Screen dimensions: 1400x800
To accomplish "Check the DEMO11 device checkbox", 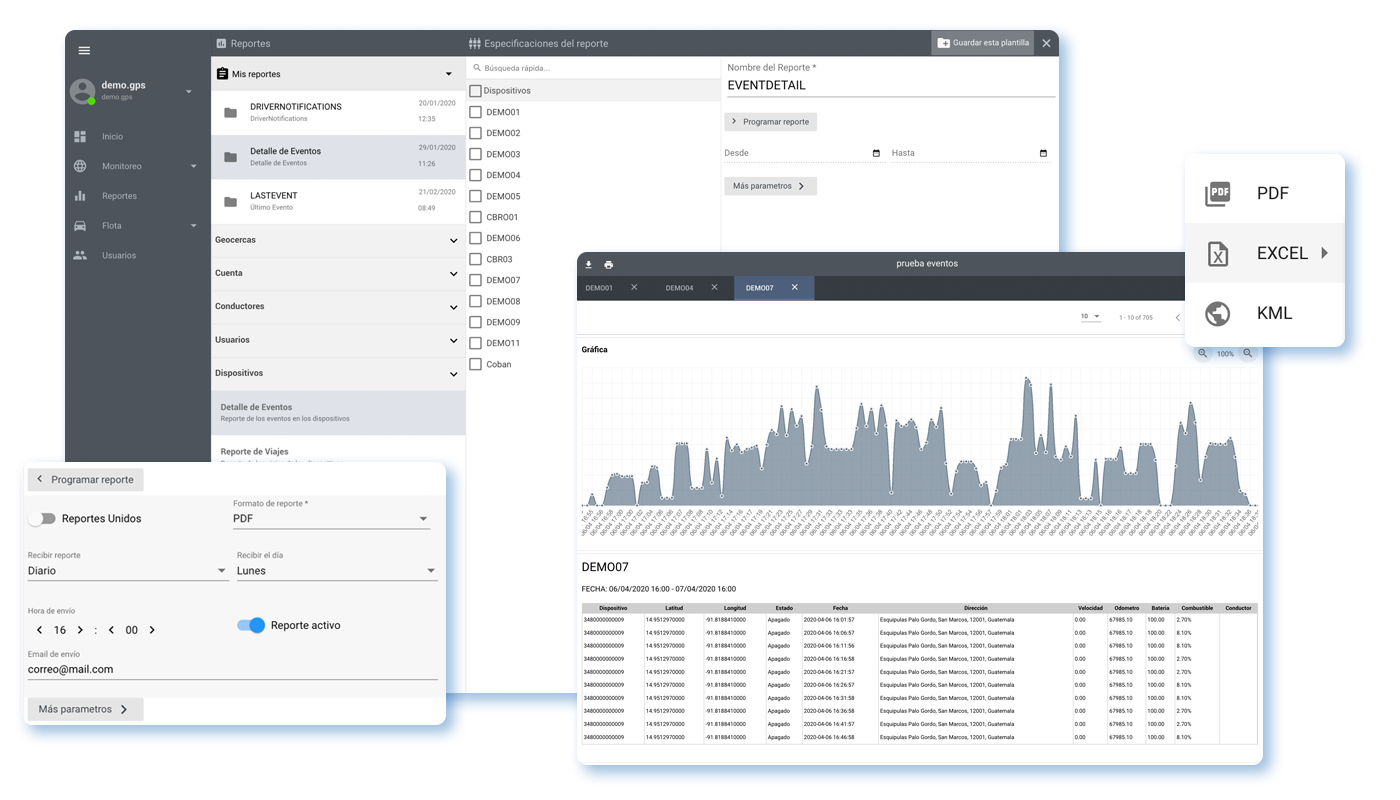I will pyautogui.click(x=476, y=343).
